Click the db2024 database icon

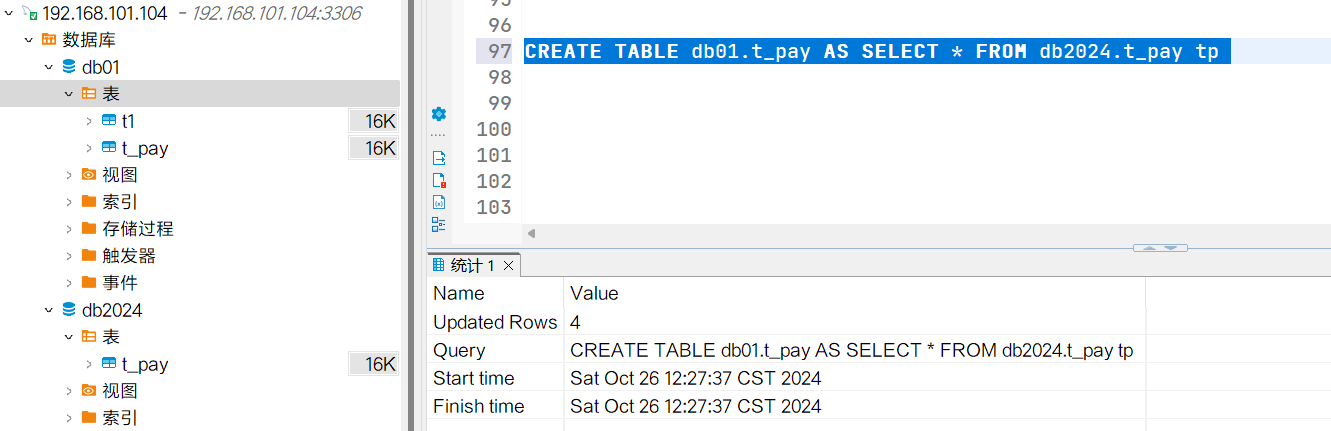click(x=69, y=310)
